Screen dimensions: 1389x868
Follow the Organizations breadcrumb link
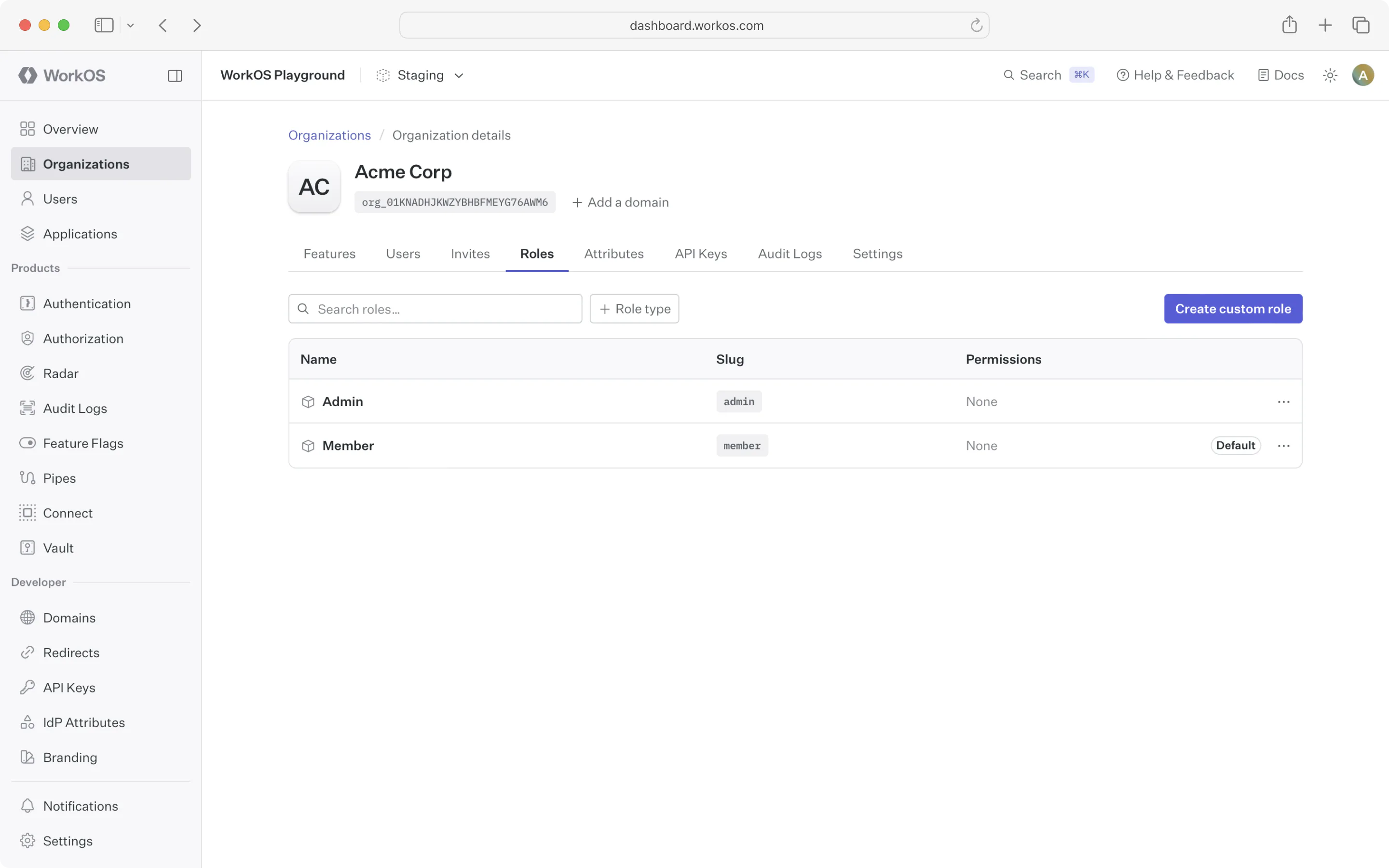coord(329,135)
